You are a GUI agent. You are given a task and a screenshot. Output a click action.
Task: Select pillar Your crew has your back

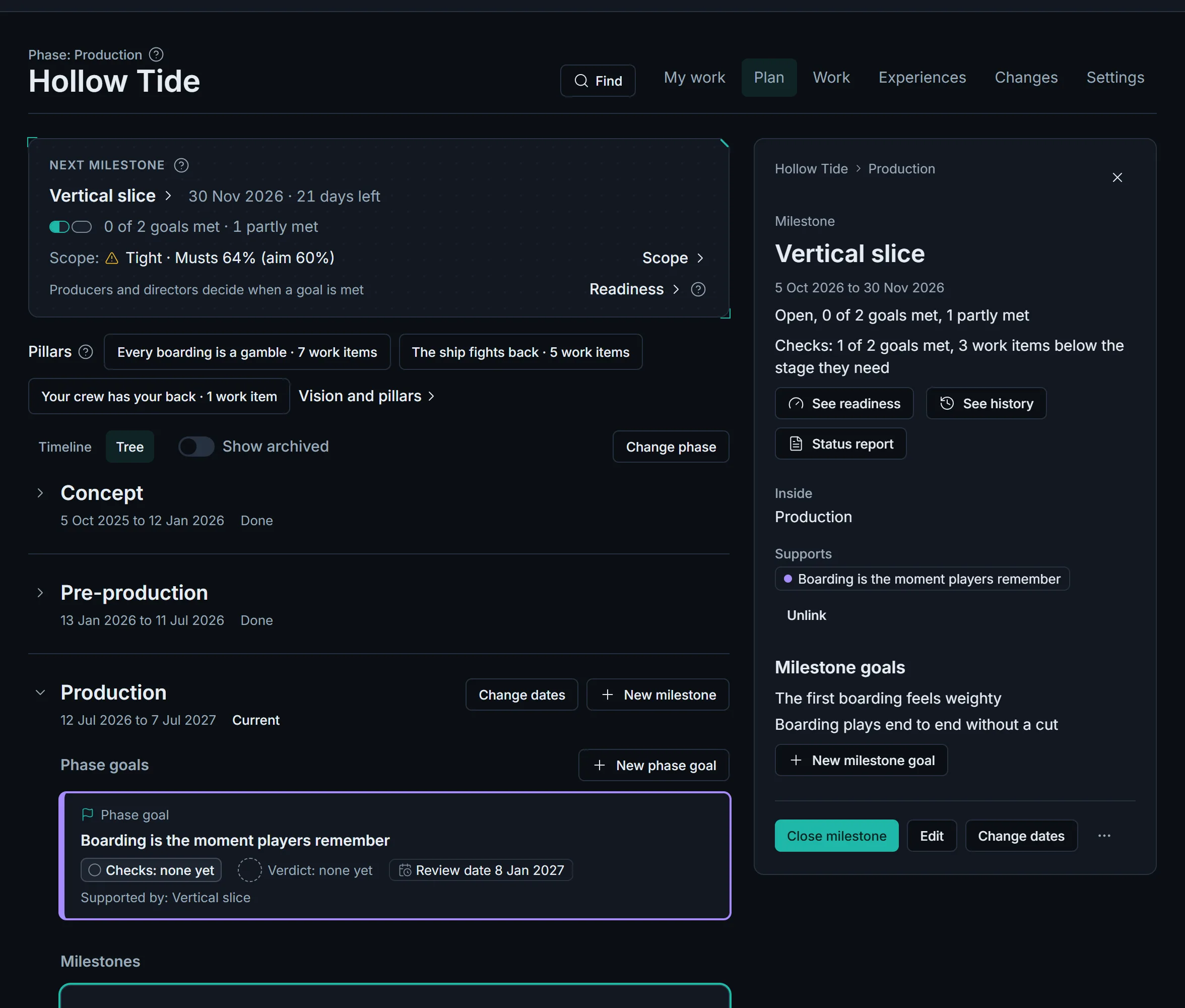tap(159, 396)
